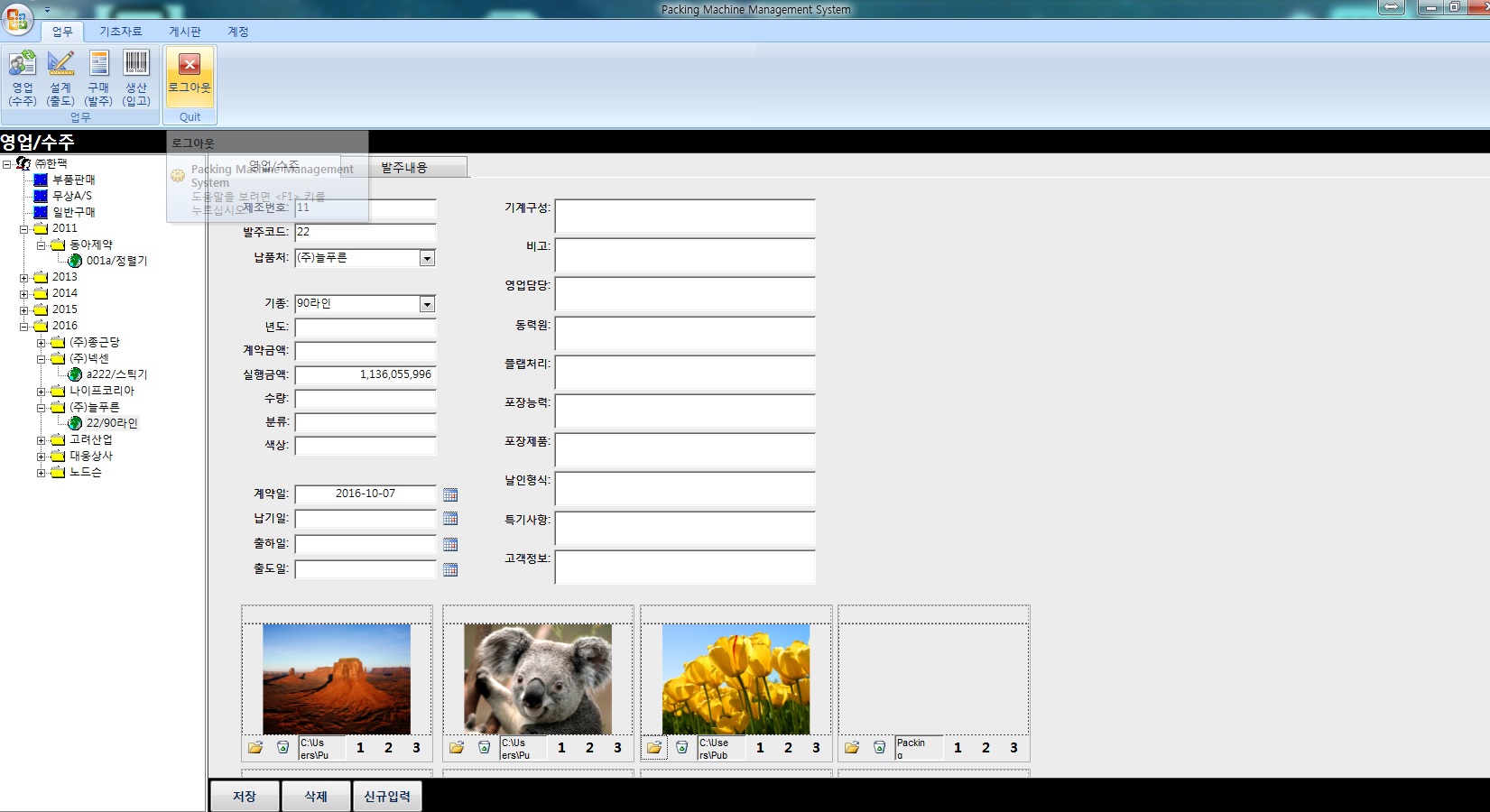This screenshot has width=1490, height=812.
Task: Click the 계약일 date field
Action: pyautogui.click(x=366, y=494)
